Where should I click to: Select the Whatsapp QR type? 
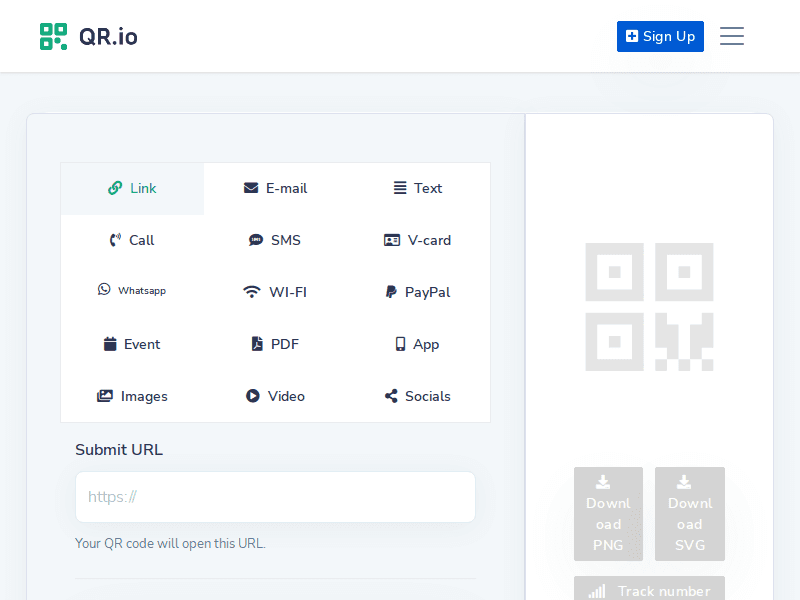coord(132,291)
